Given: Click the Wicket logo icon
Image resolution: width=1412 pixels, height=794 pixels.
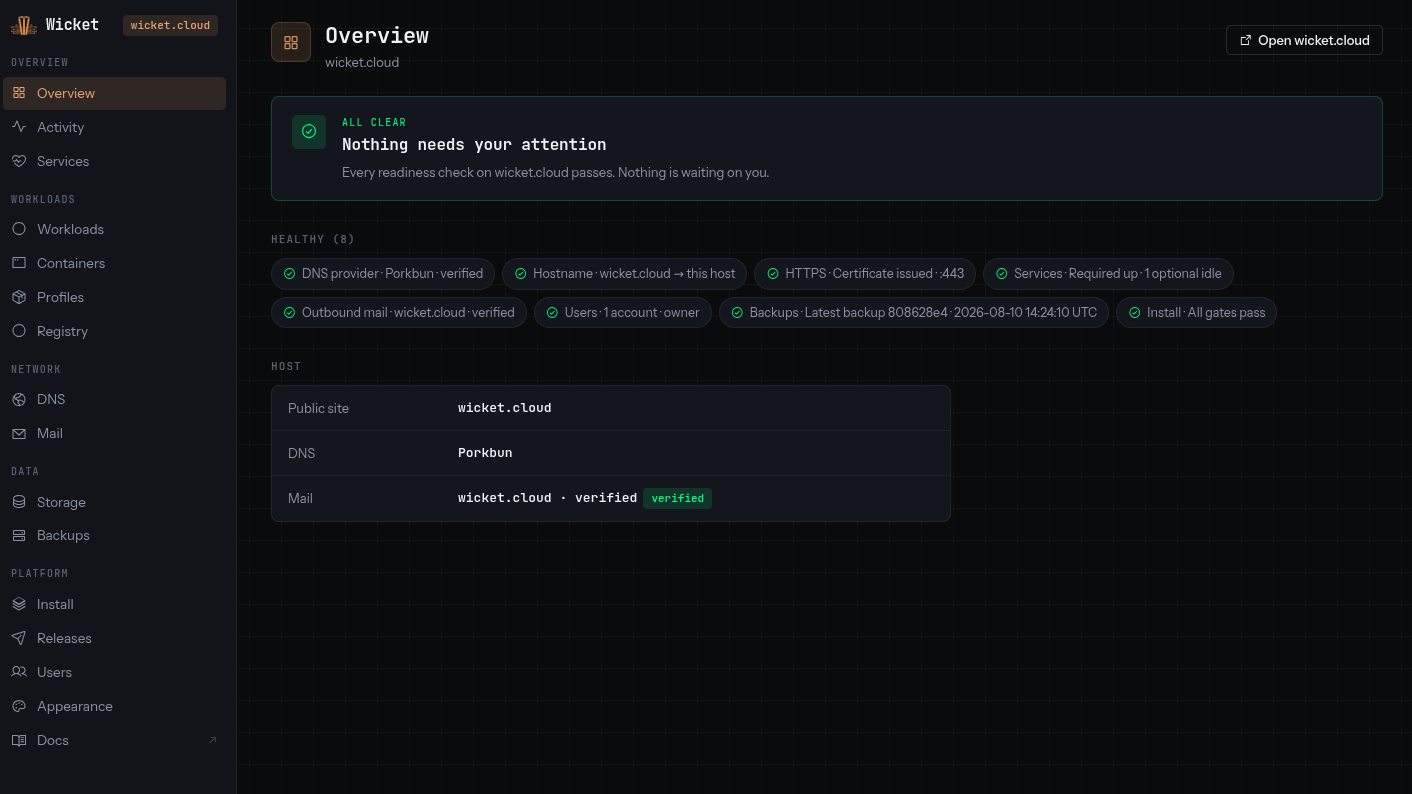Looking at the screenshot, I should 24,25.
